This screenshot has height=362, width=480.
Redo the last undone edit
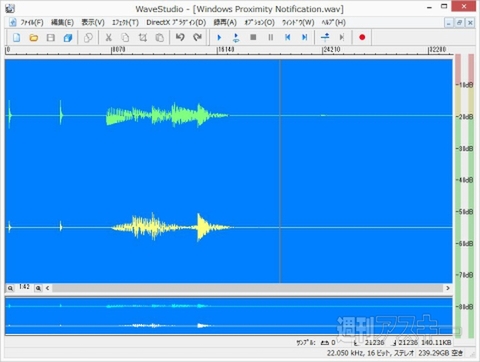[x=197, y=37]
